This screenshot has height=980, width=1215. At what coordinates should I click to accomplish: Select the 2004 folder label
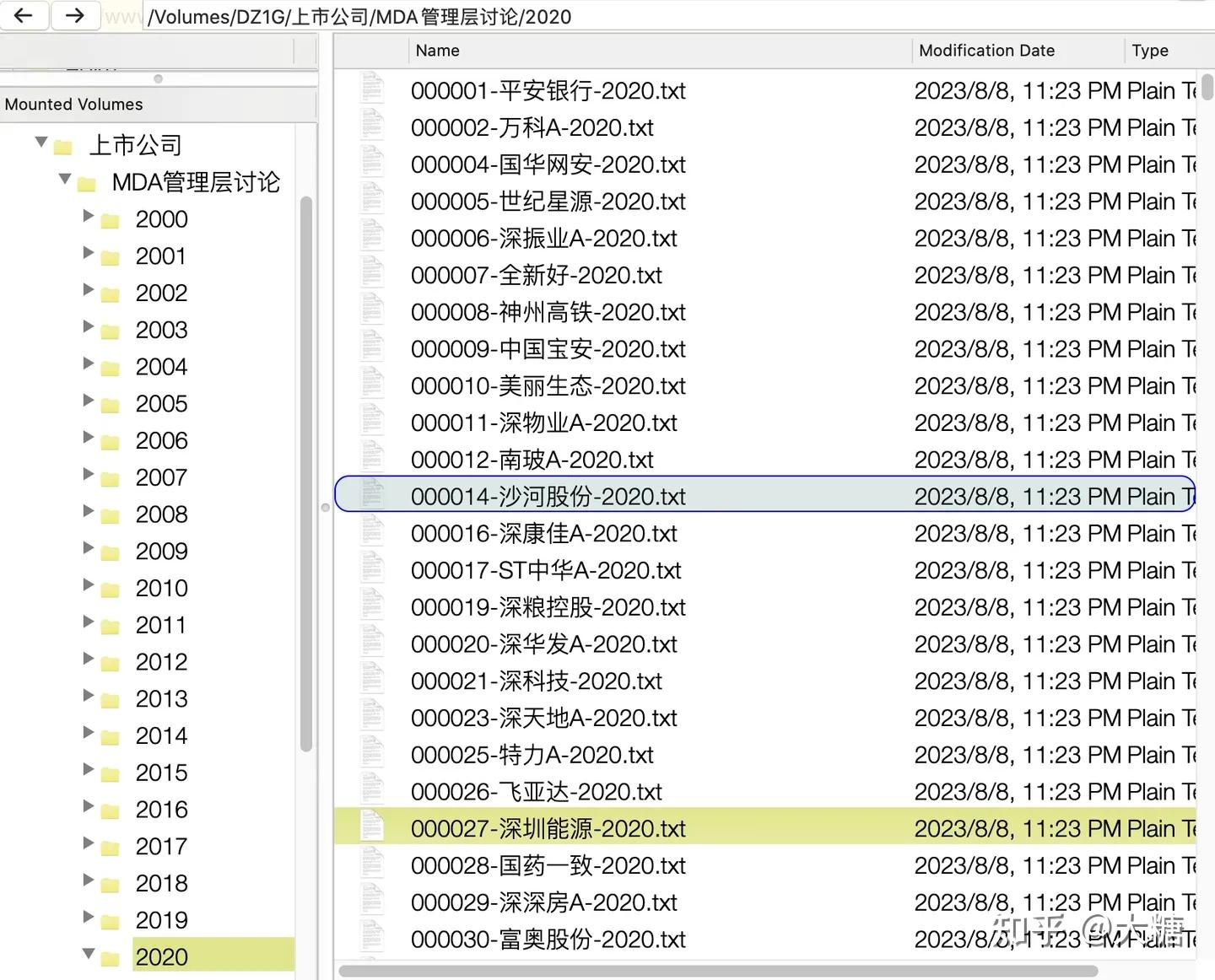pos(161,367)
